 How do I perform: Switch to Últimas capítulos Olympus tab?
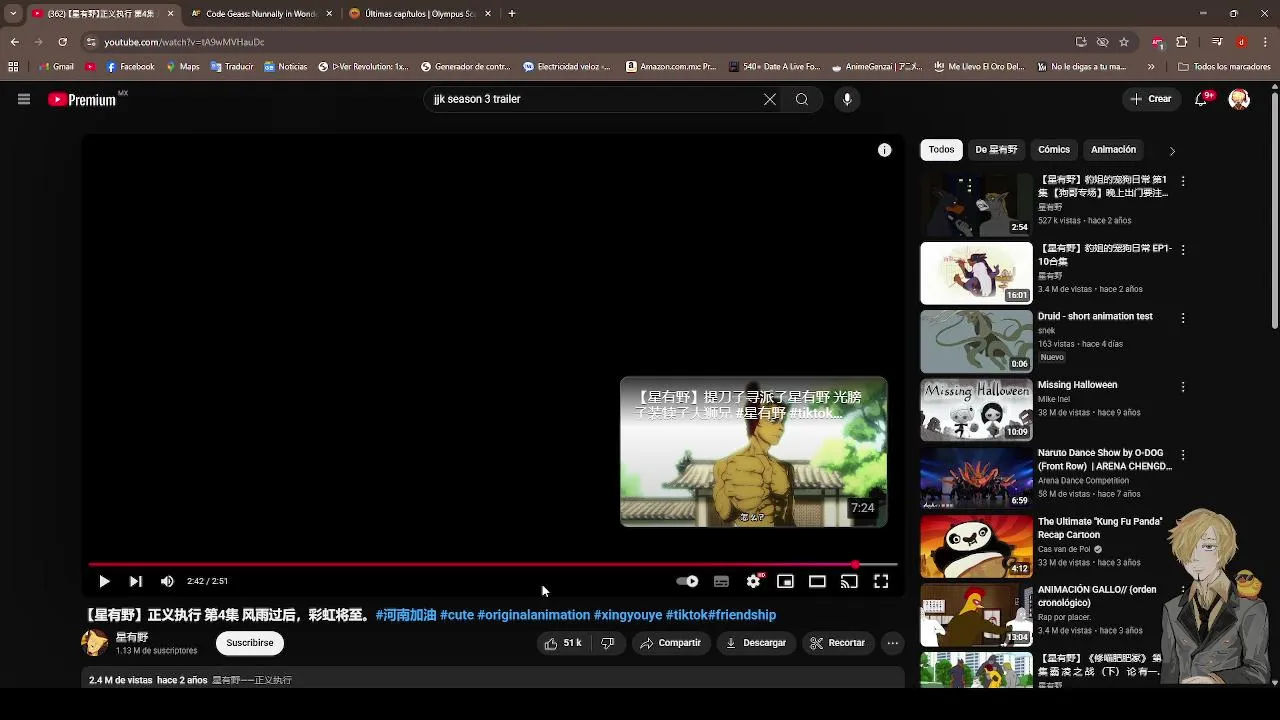coord(420,14)
